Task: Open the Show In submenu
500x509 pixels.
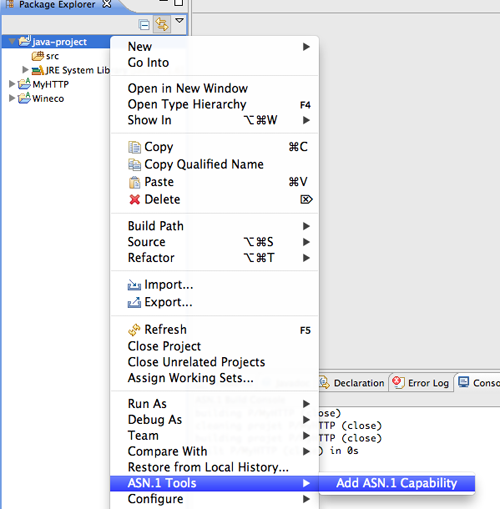Action: pyautogui.click(x=214, y=120)
